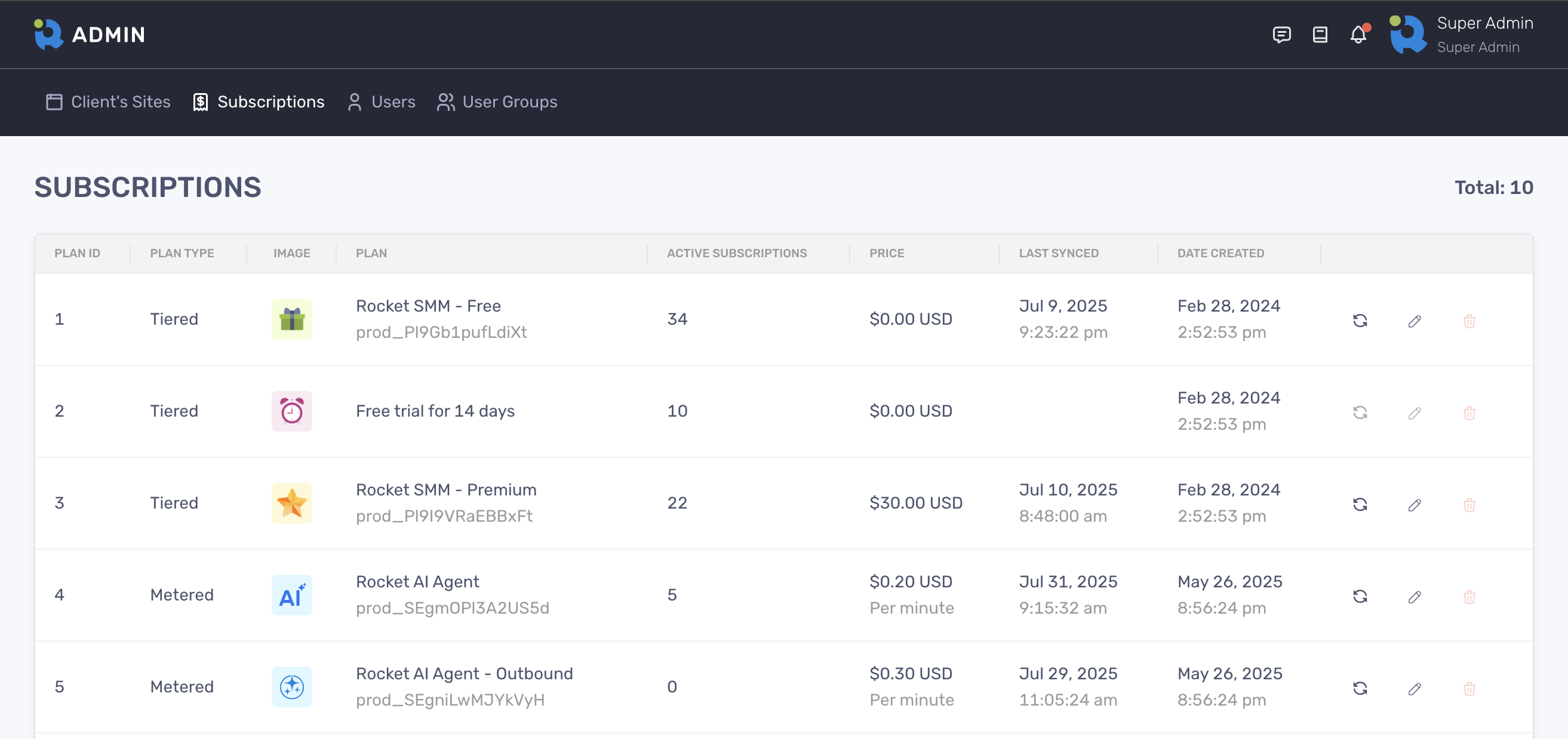Image resolution: width=1568 pixels, height=739 pixels.
Task: Sort by Price column header
Action: pyautogui.click(x=886, y=253)
